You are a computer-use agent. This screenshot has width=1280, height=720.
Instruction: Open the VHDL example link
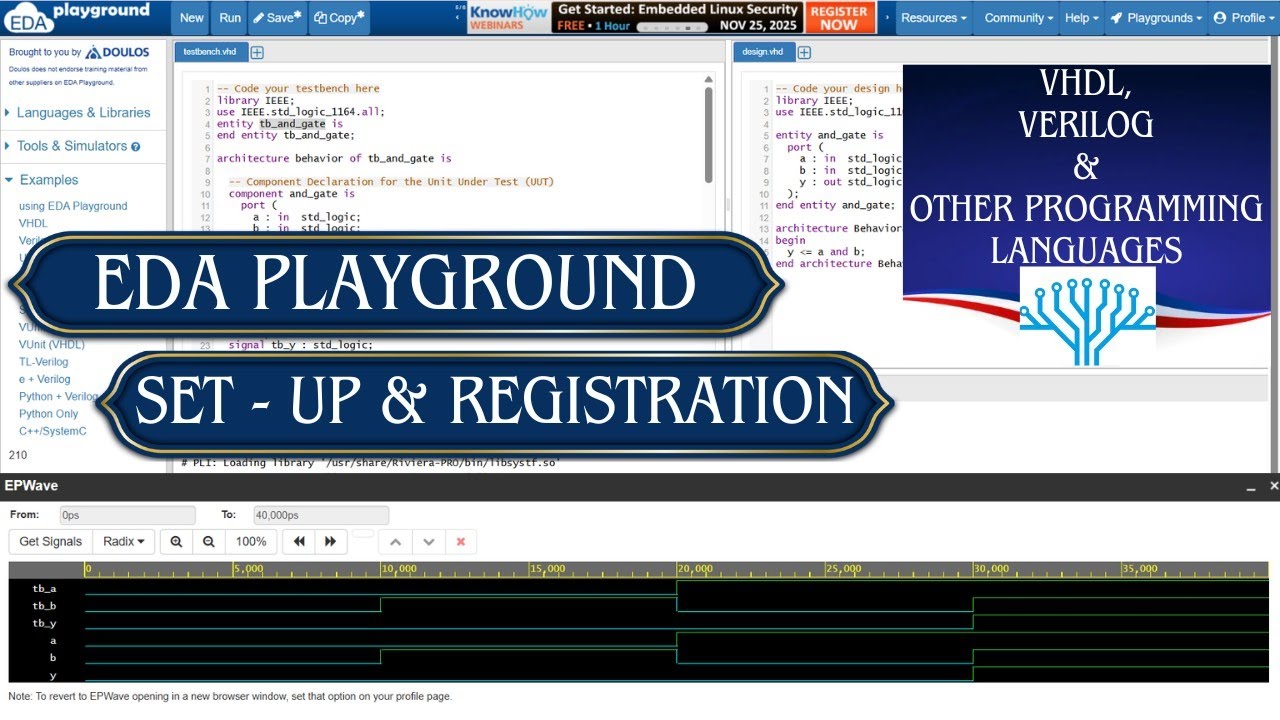33,224
